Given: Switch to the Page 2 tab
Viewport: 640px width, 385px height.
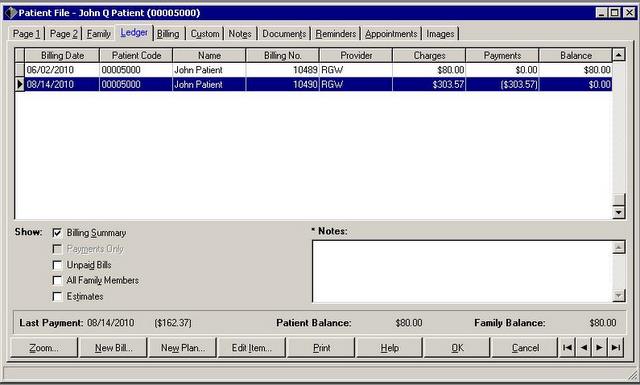Looking at the screenshot, I should tap(63, 34).
